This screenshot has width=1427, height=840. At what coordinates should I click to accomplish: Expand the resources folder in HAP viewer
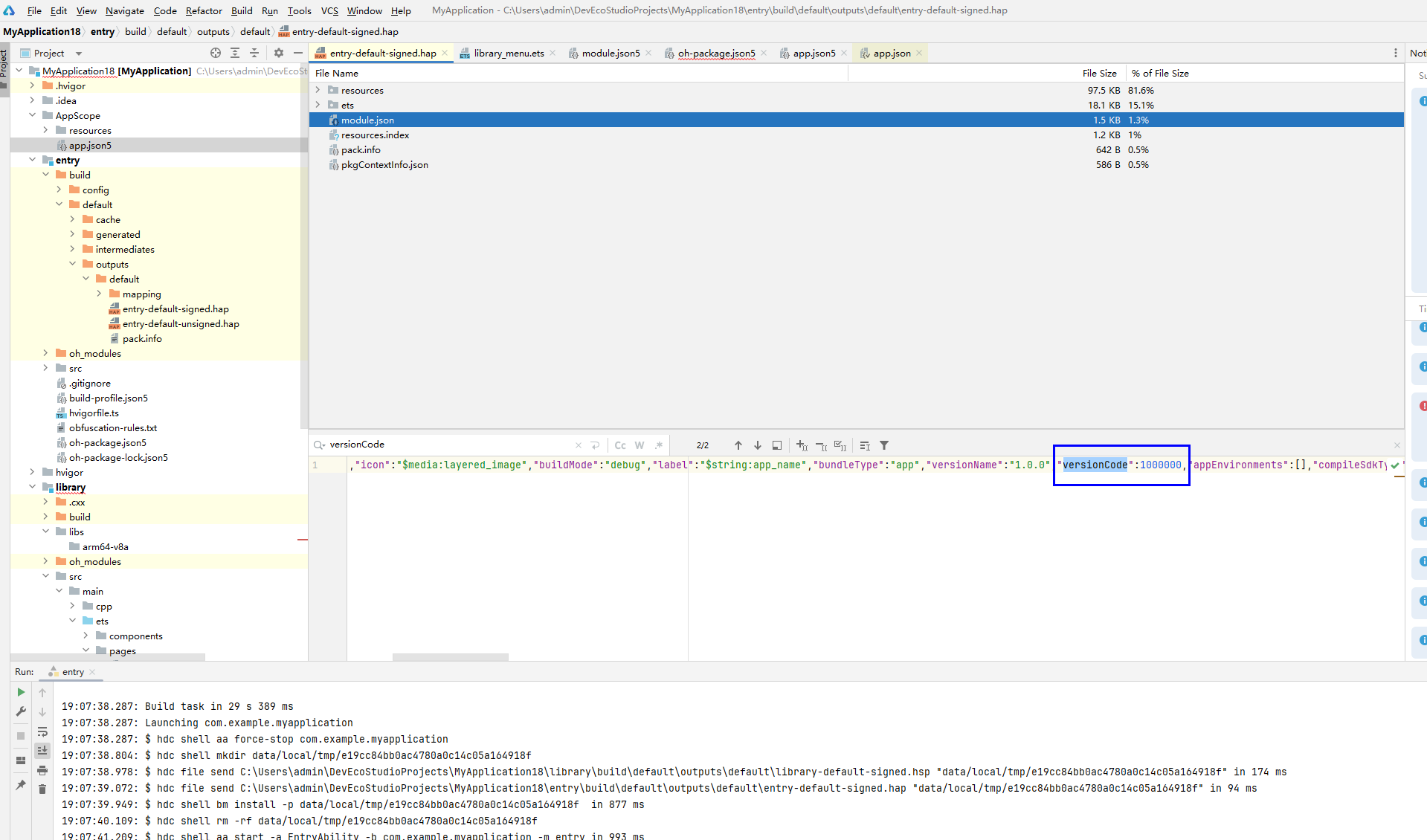[318, 90]
